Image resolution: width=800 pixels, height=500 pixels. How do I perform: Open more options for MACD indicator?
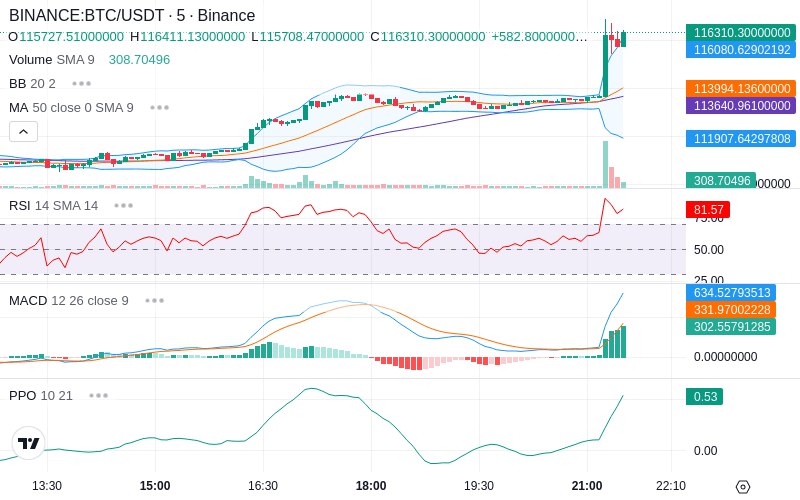(x=155, y=301)
